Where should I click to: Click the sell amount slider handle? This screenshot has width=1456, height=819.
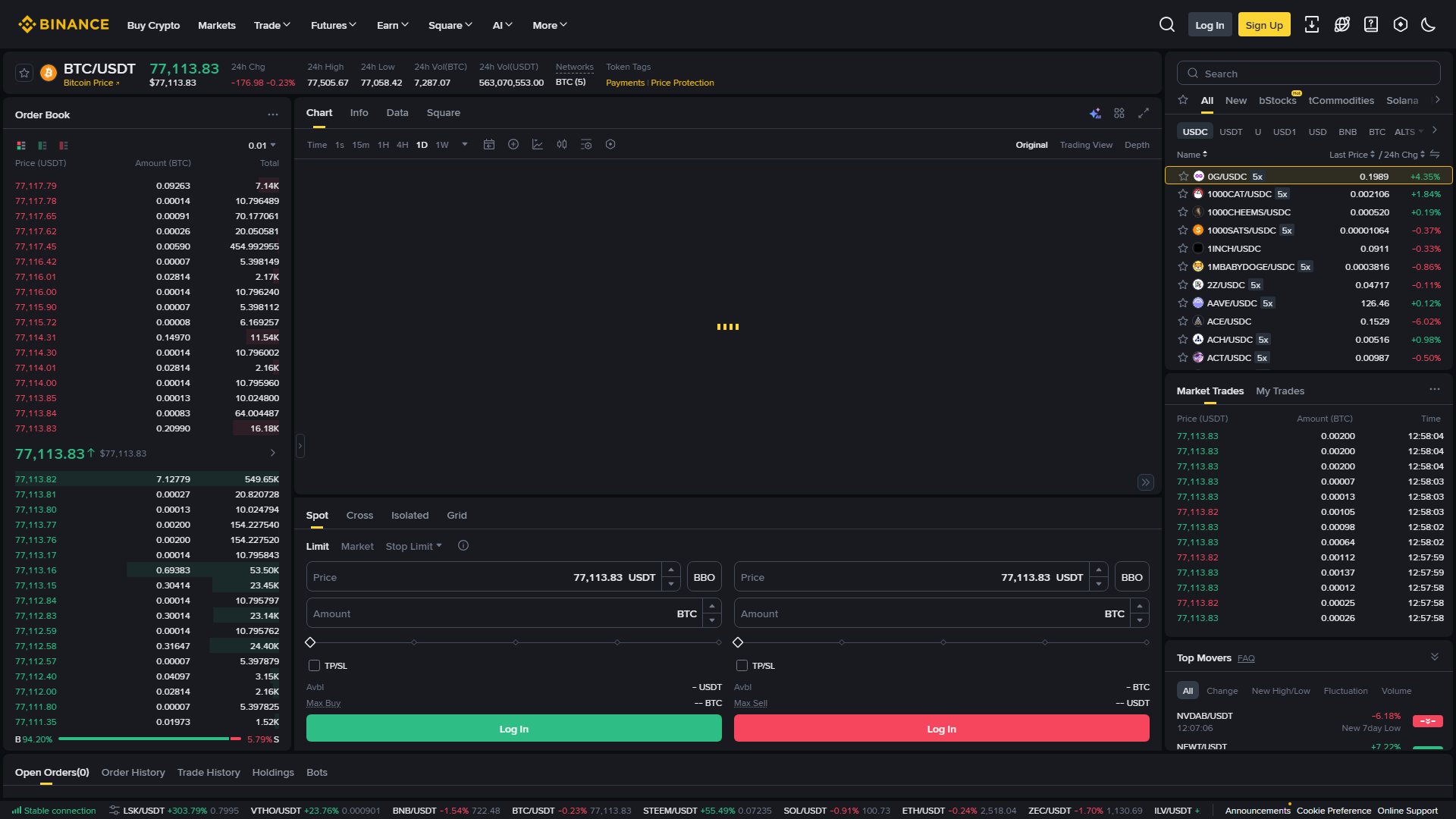click(x=738, y=642)
